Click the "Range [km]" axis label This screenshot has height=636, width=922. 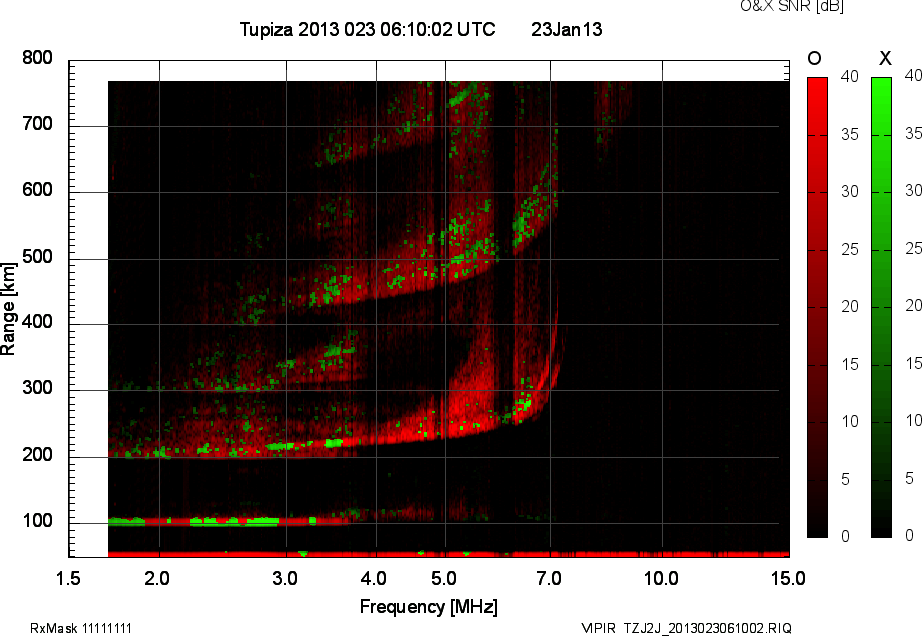(8, 309)
